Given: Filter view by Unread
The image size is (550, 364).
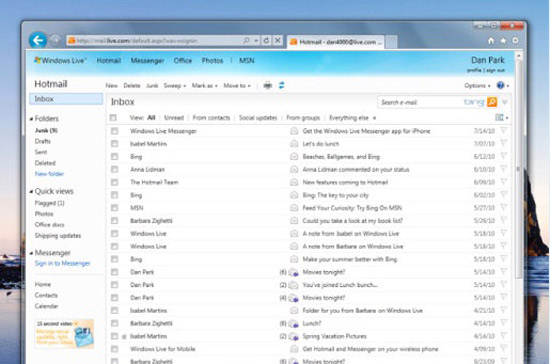Looking at the screenshot, I should [x=174, y=118].
